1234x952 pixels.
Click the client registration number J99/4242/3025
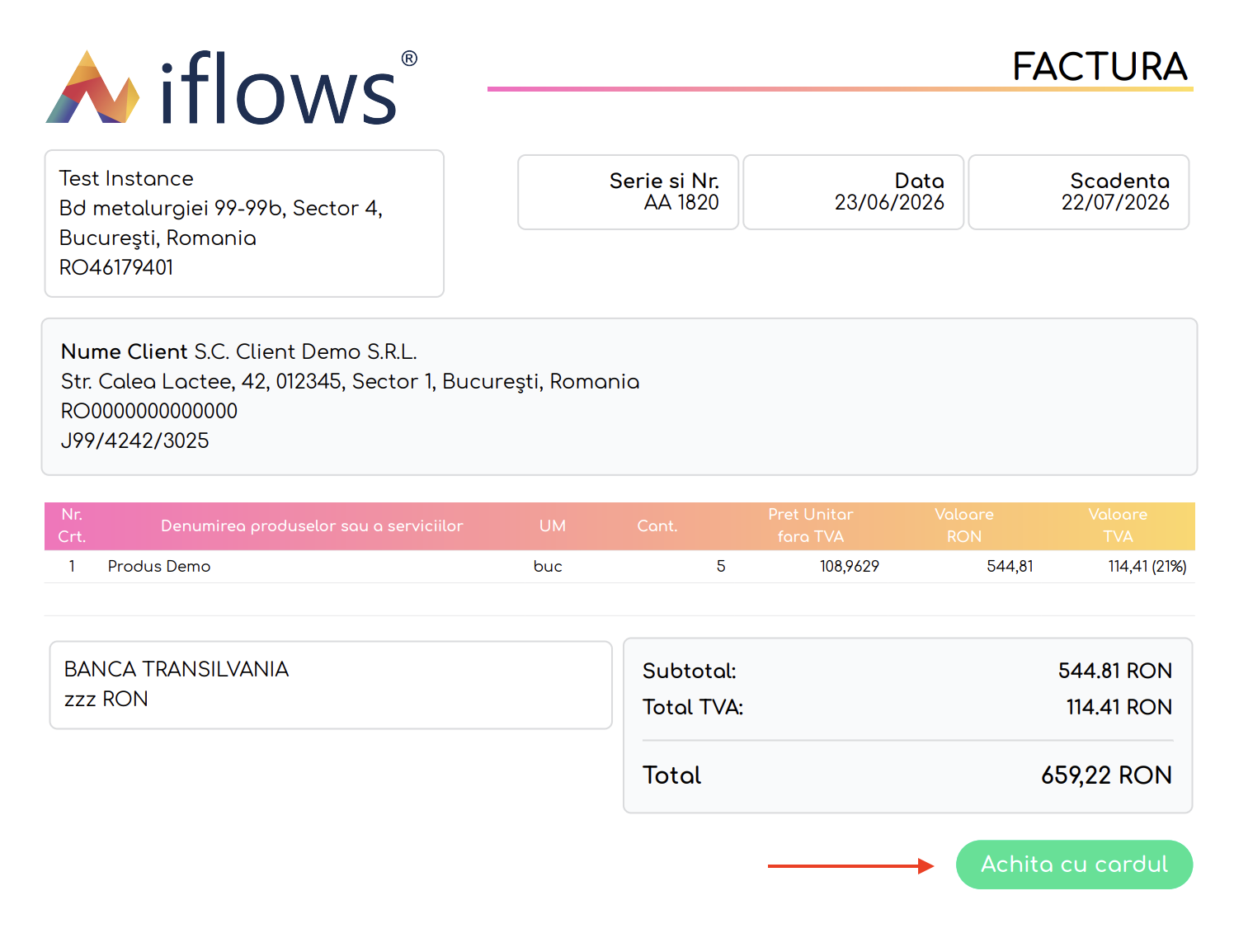click(x=135, y=441)
